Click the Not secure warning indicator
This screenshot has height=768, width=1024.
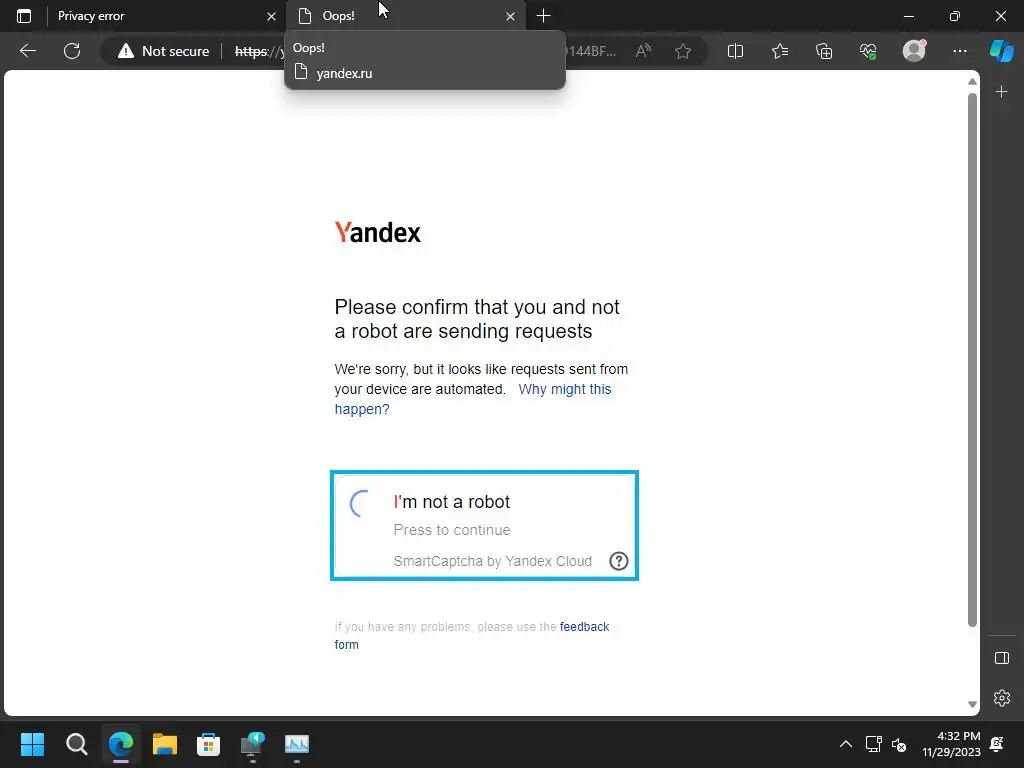[163, 51]
